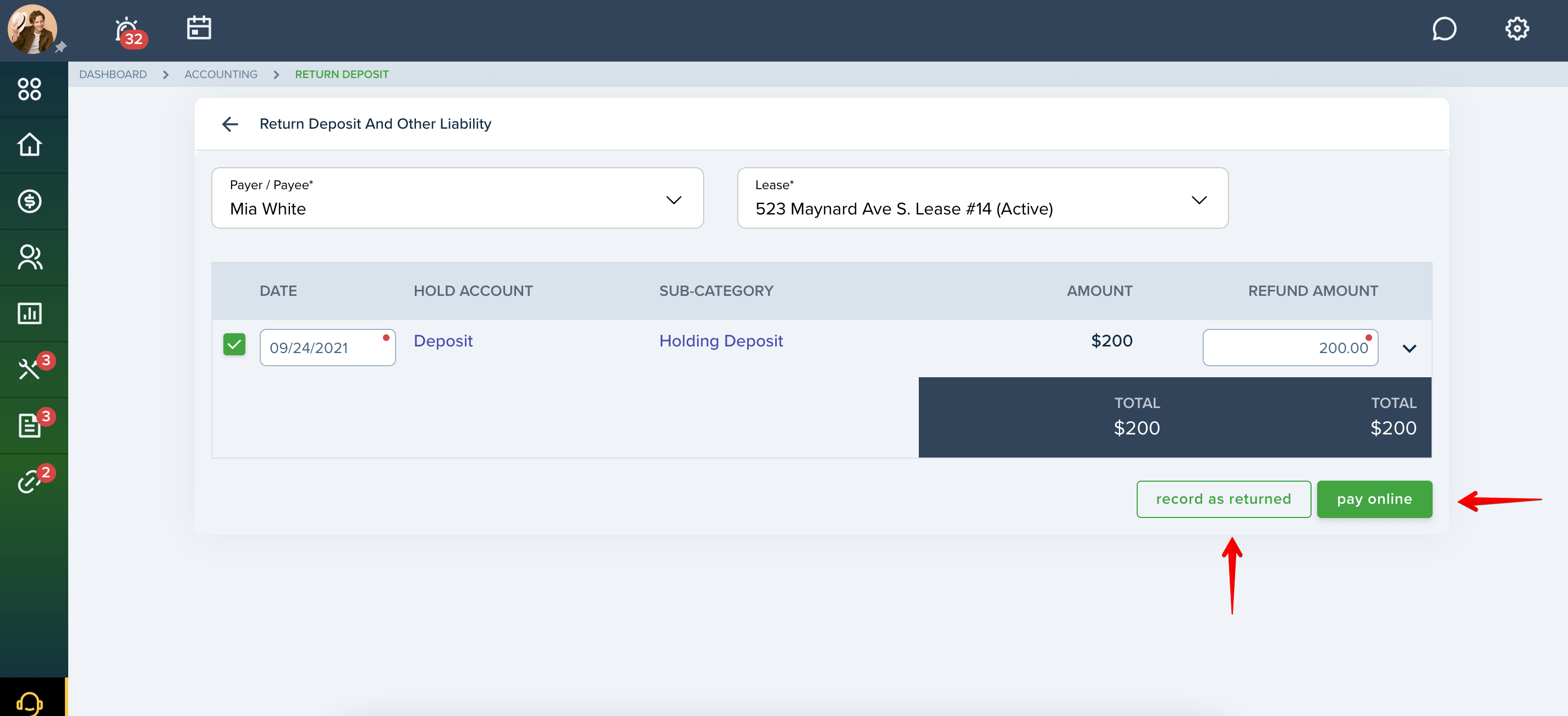This screenshot has width=1568, height=716.
Task: Open reports chart icon in sidebar
Action: 29,313
